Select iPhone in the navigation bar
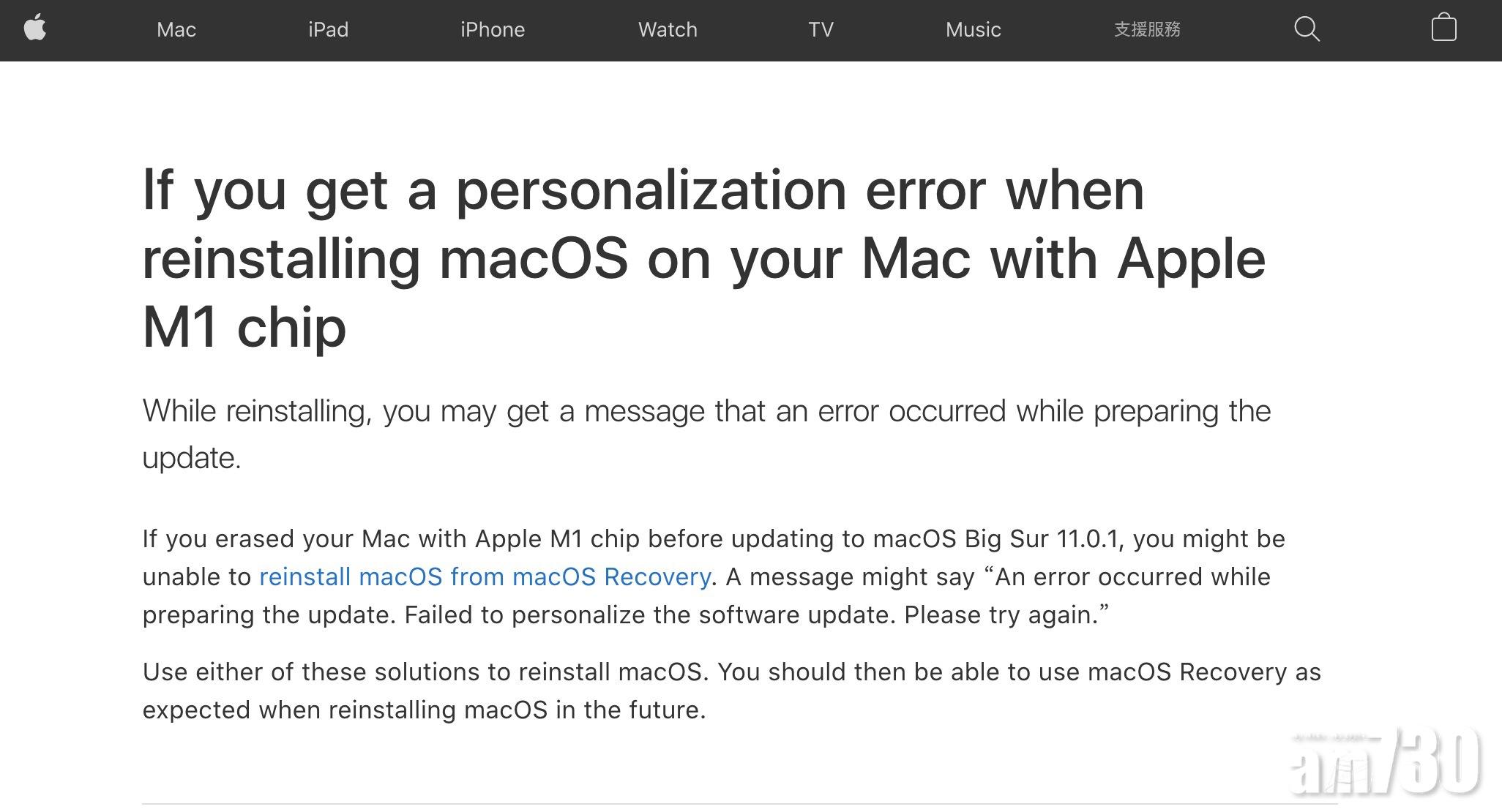Image resolution: width=1502 pixels, height=812 pixels. click(x=493, y=30)
